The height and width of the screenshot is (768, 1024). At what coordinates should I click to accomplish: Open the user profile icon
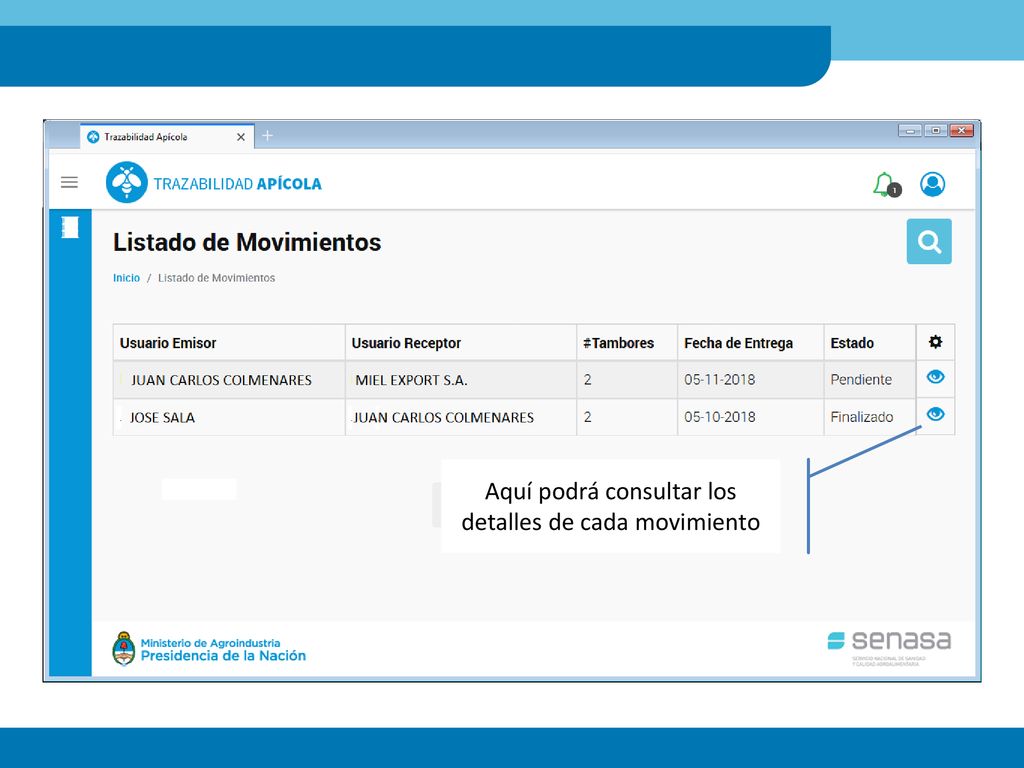click(933, 184)
